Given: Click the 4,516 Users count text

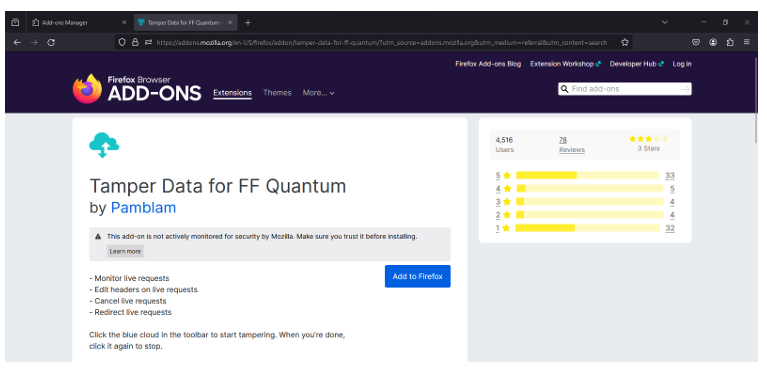Looking at the screenshot, I should click(x=504, y=145).
